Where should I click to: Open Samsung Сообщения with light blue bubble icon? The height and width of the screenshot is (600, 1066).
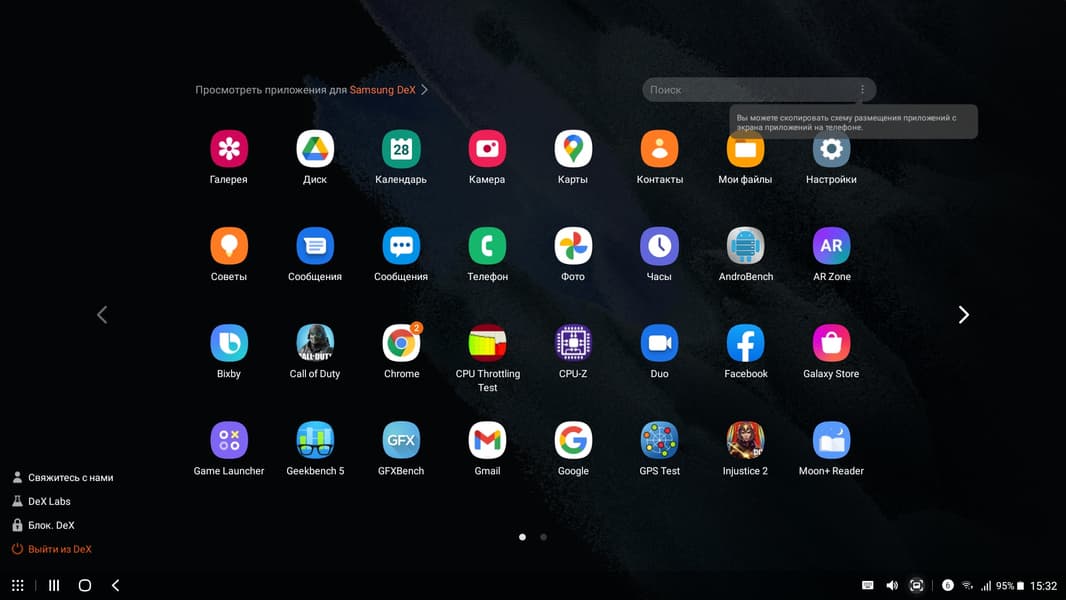[x=401, y=246]
